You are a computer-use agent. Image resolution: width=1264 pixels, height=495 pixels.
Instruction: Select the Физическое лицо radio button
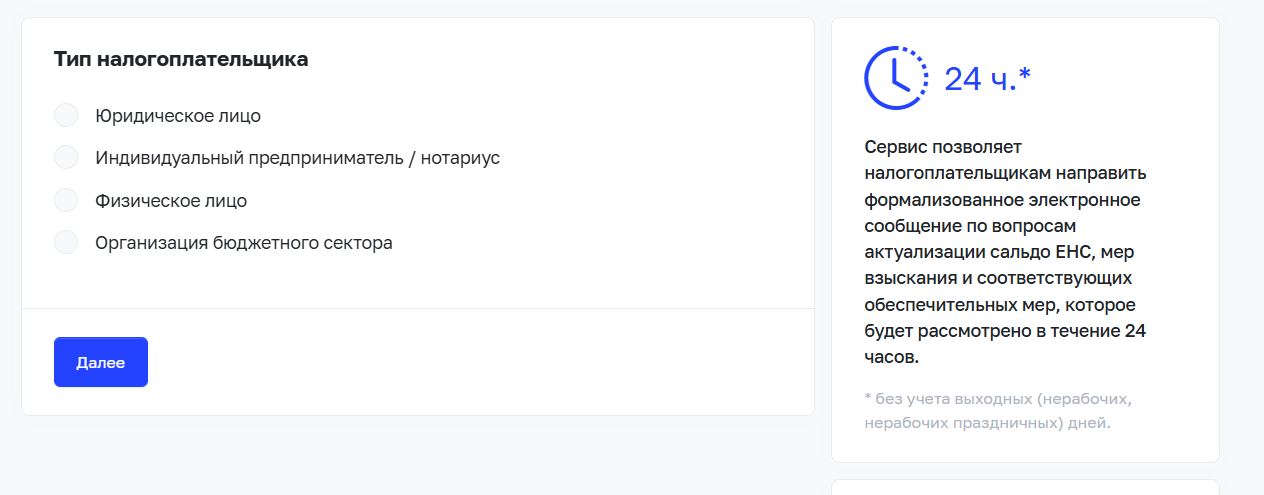point(66,200)
